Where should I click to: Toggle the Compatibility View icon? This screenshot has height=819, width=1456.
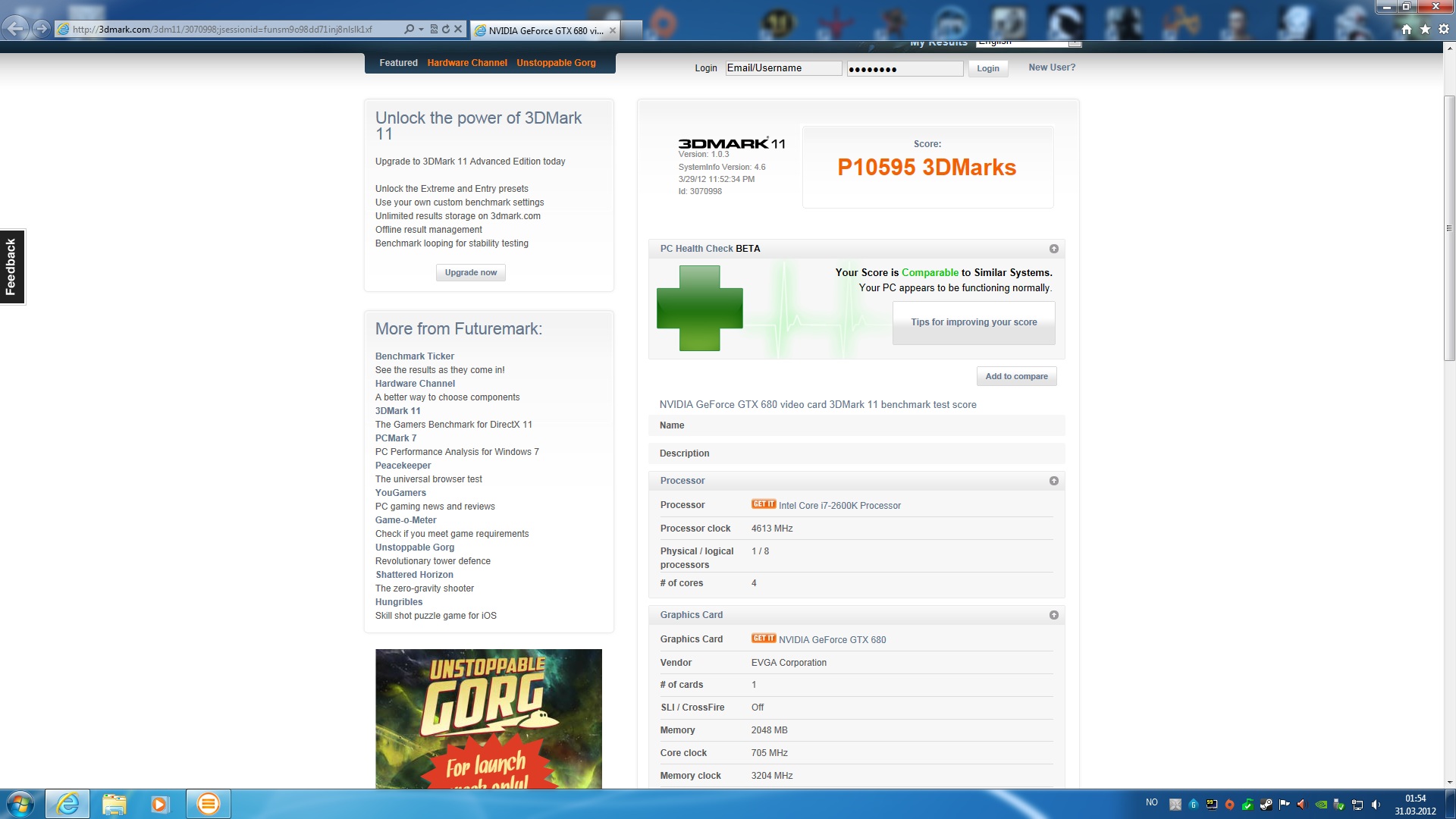pyautogui.click(x=434, y=29)
